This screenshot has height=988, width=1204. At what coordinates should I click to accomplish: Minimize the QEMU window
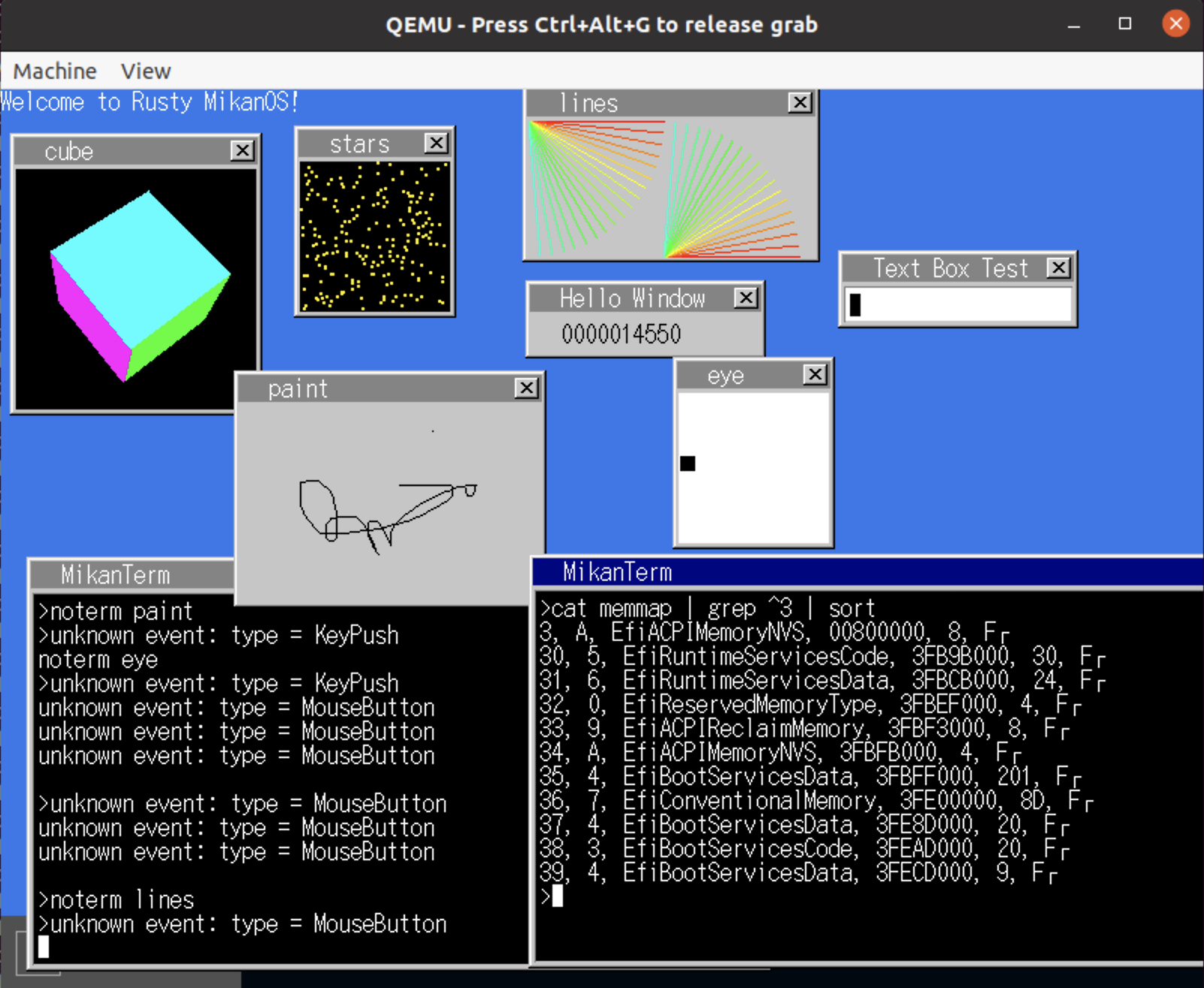(x=1074, y=24)
